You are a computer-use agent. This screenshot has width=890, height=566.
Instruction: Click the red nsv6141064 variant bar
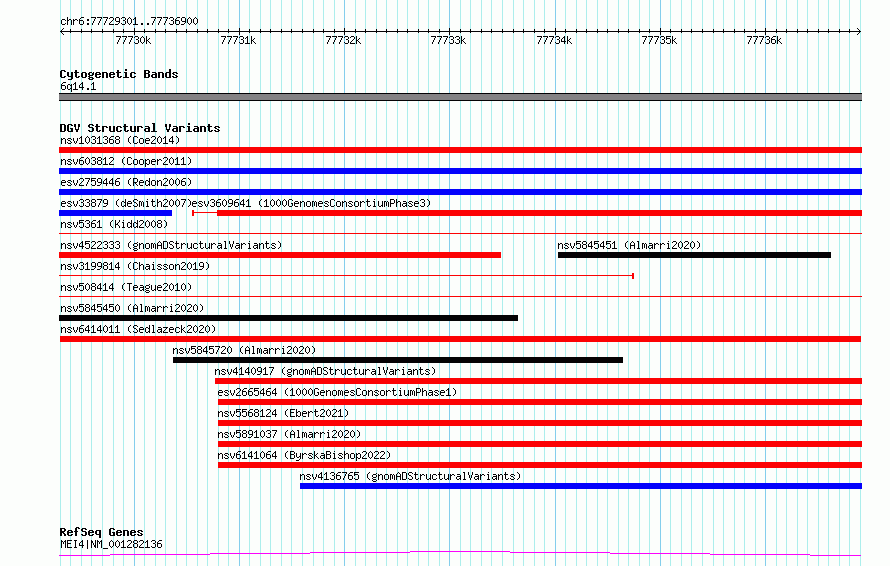(x=540, y=465)
